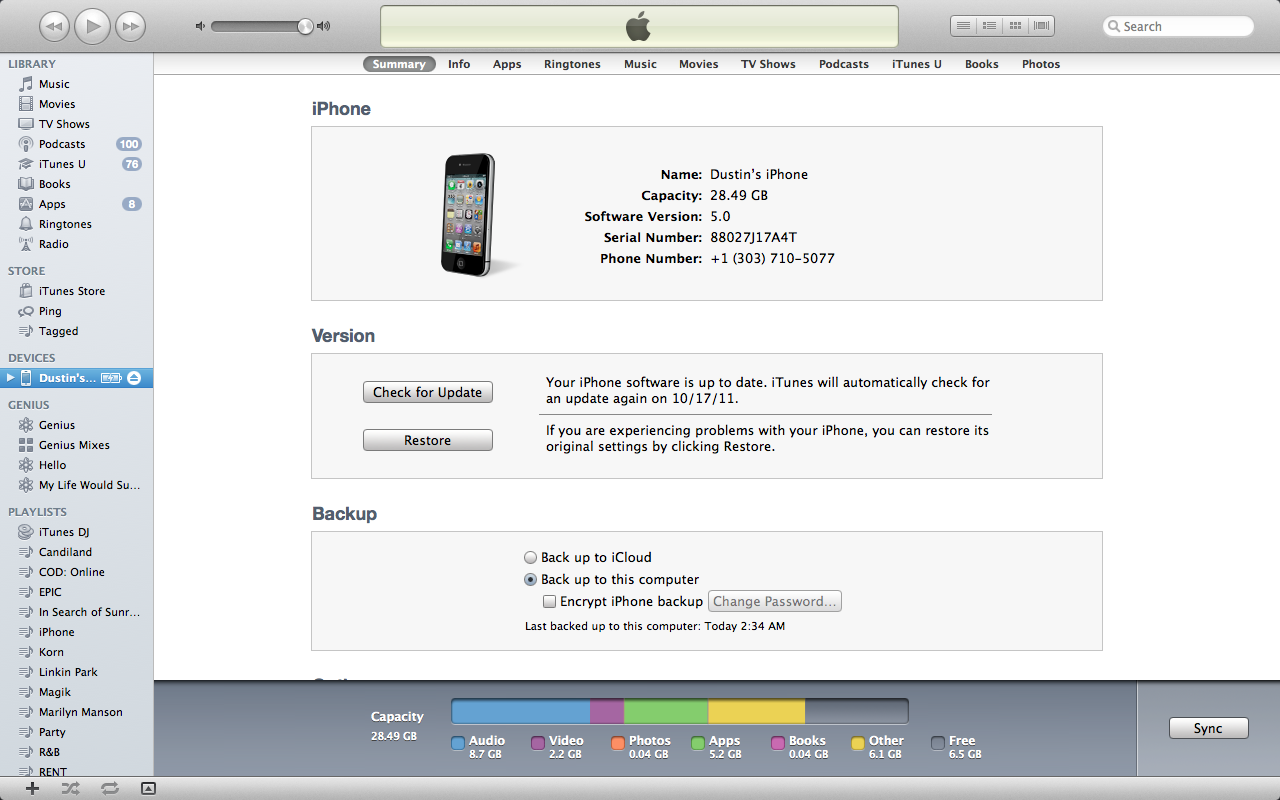Click the Restore button
This screenshot has height=800, width=1280.
428,440
